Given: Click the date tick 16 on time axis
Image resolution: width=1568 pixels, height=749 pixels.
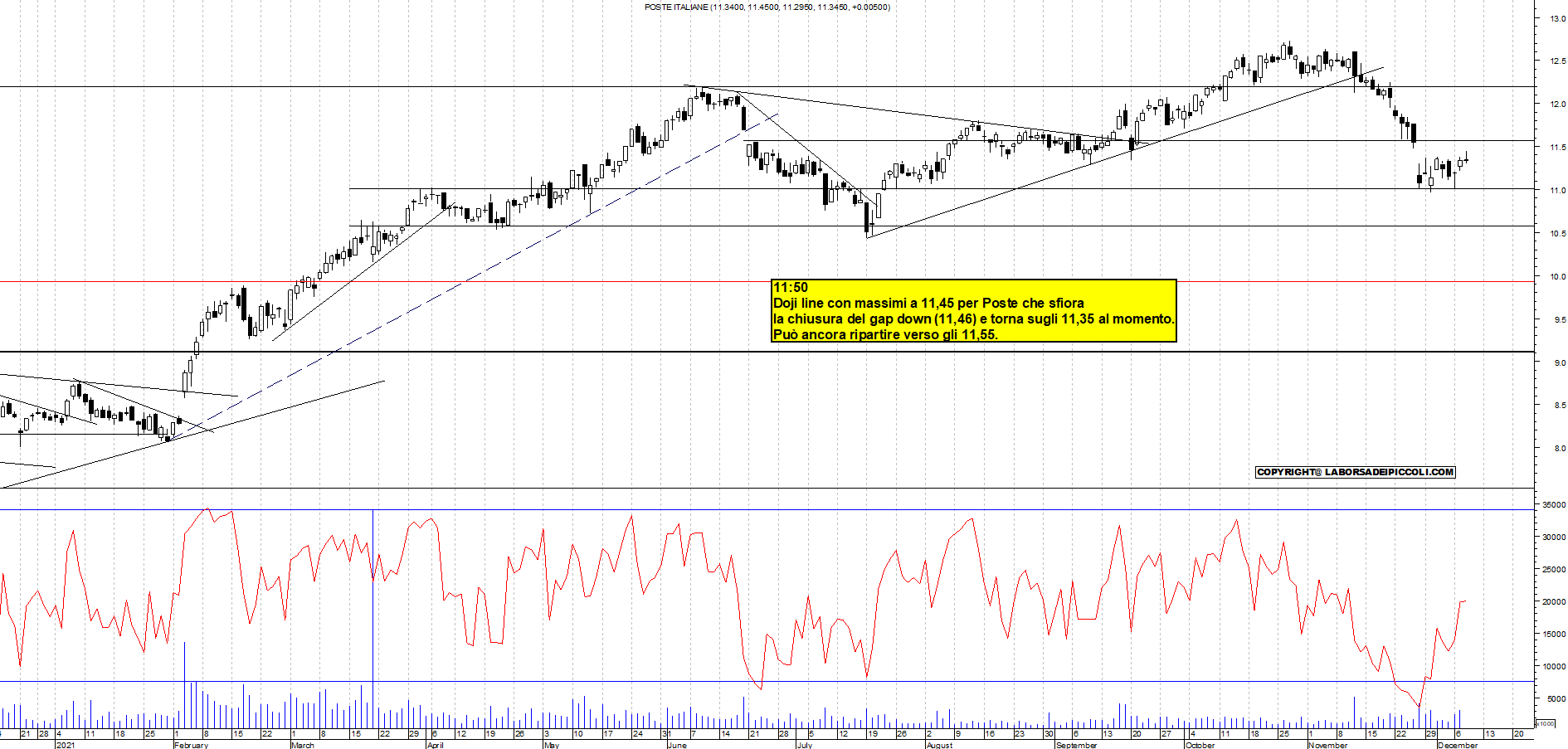Looking at the screenshot, I should 989,734.
